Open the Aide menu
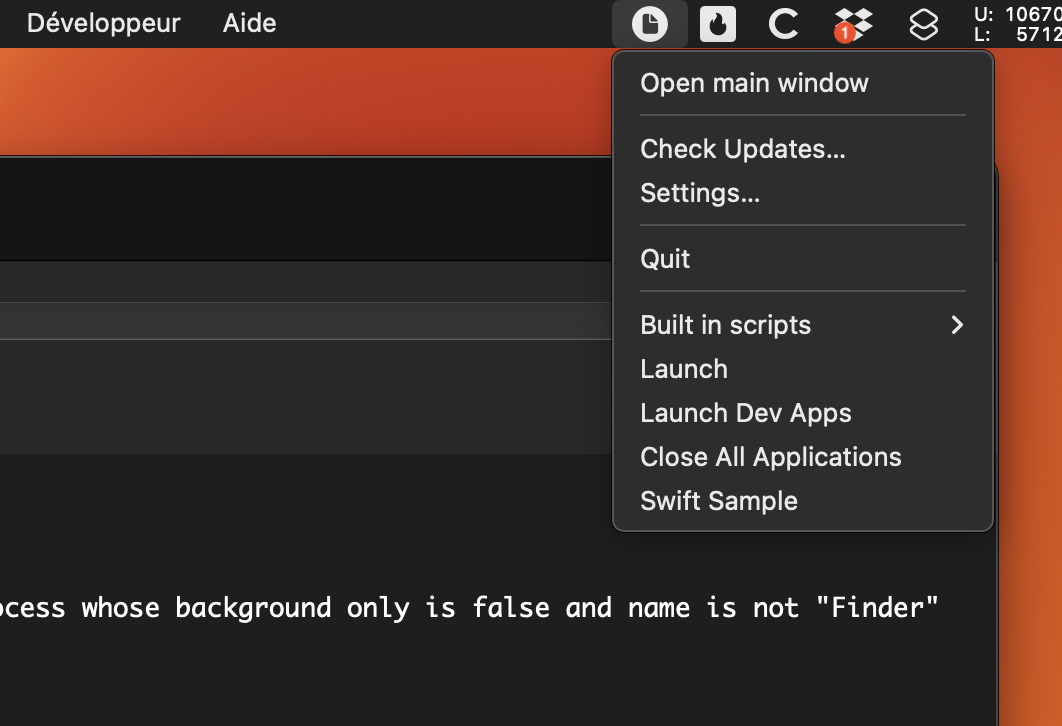The image size is (1062, 726). click(248, 23)
